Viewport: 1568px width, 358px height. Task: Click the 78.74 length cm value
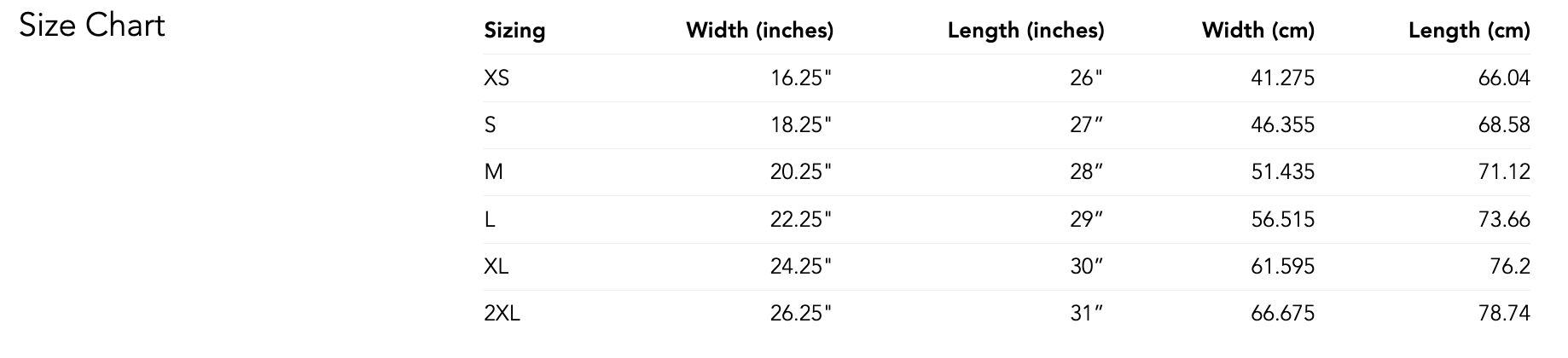(x=1504, y=314)
